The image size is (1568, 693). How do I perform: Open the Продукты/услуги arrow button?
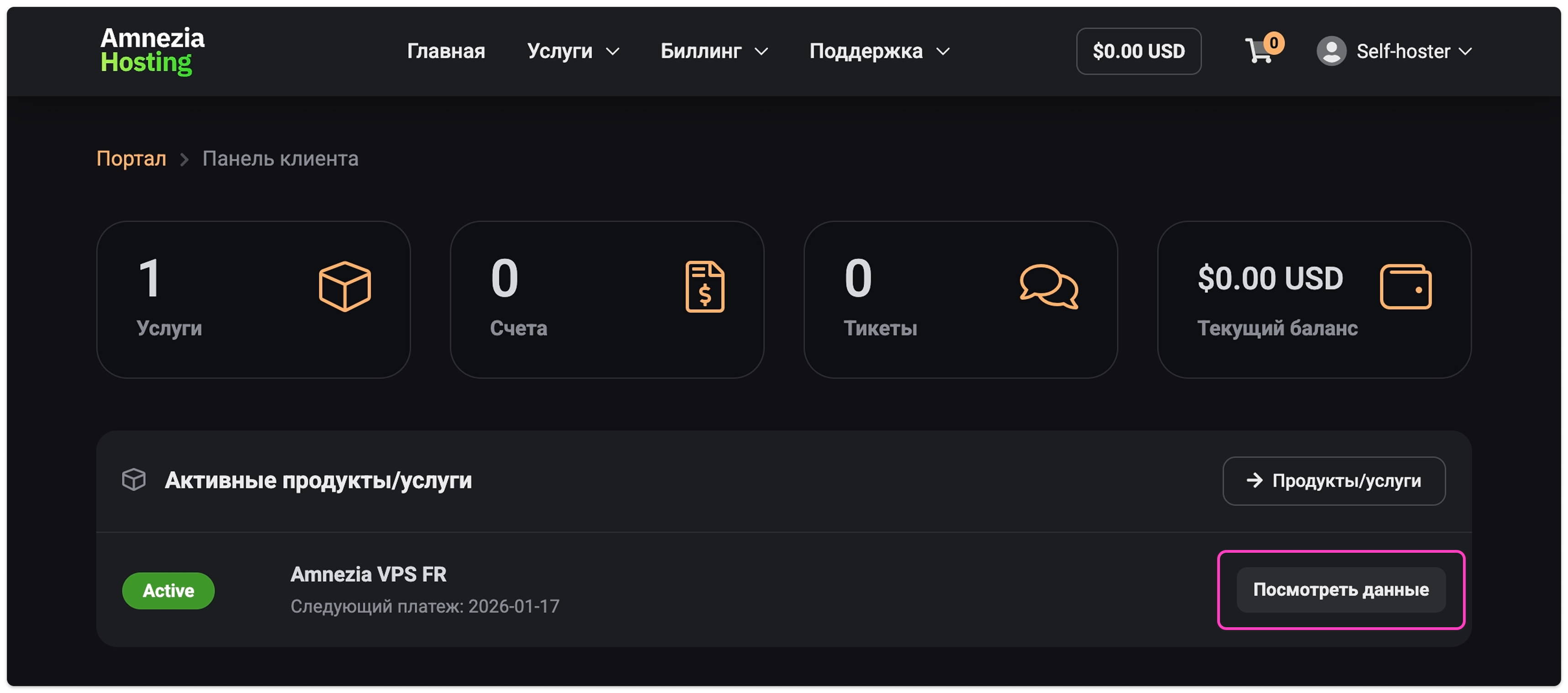pos(1334,481)
